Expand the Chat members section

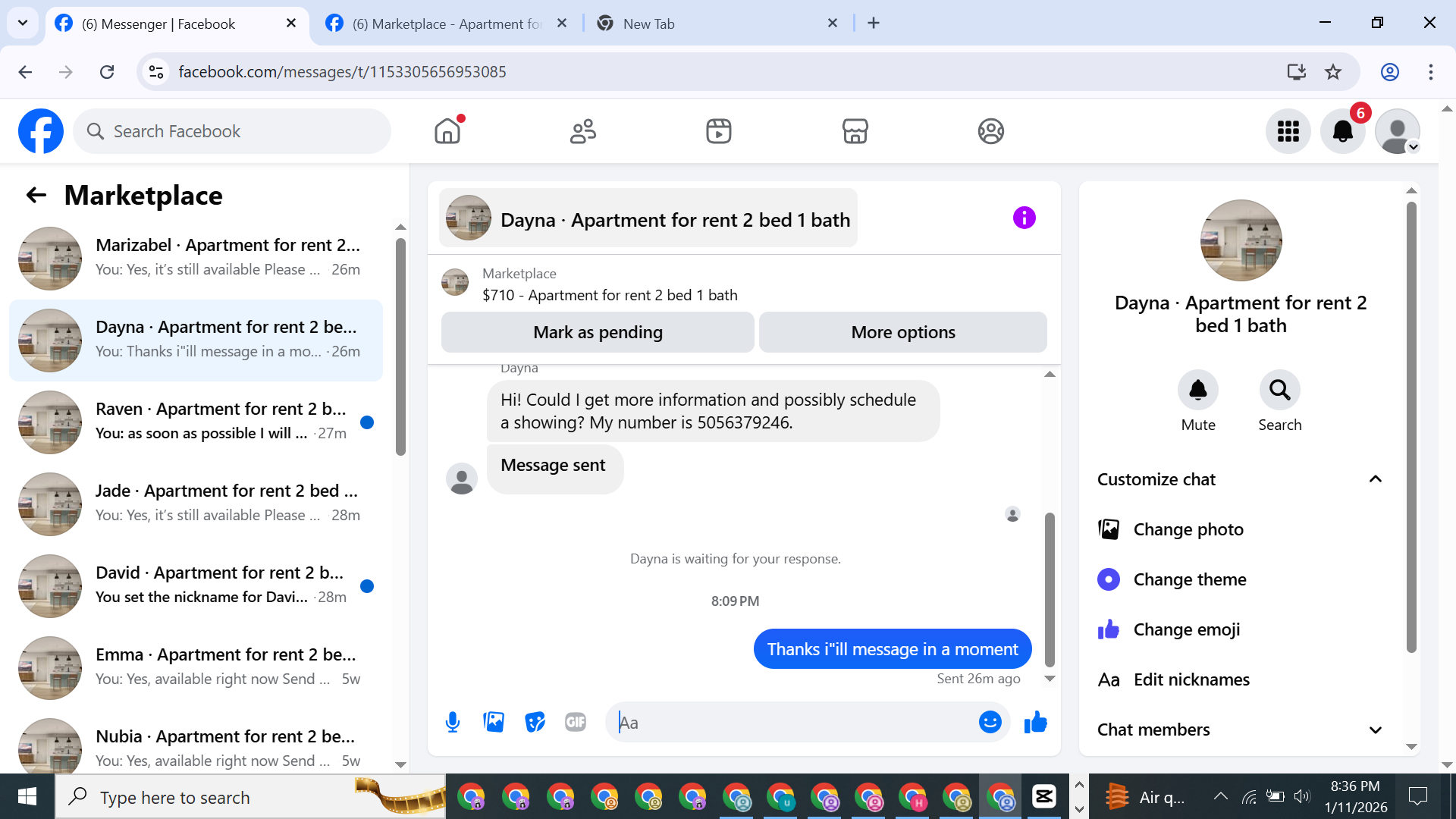(x=1241, y=730)
